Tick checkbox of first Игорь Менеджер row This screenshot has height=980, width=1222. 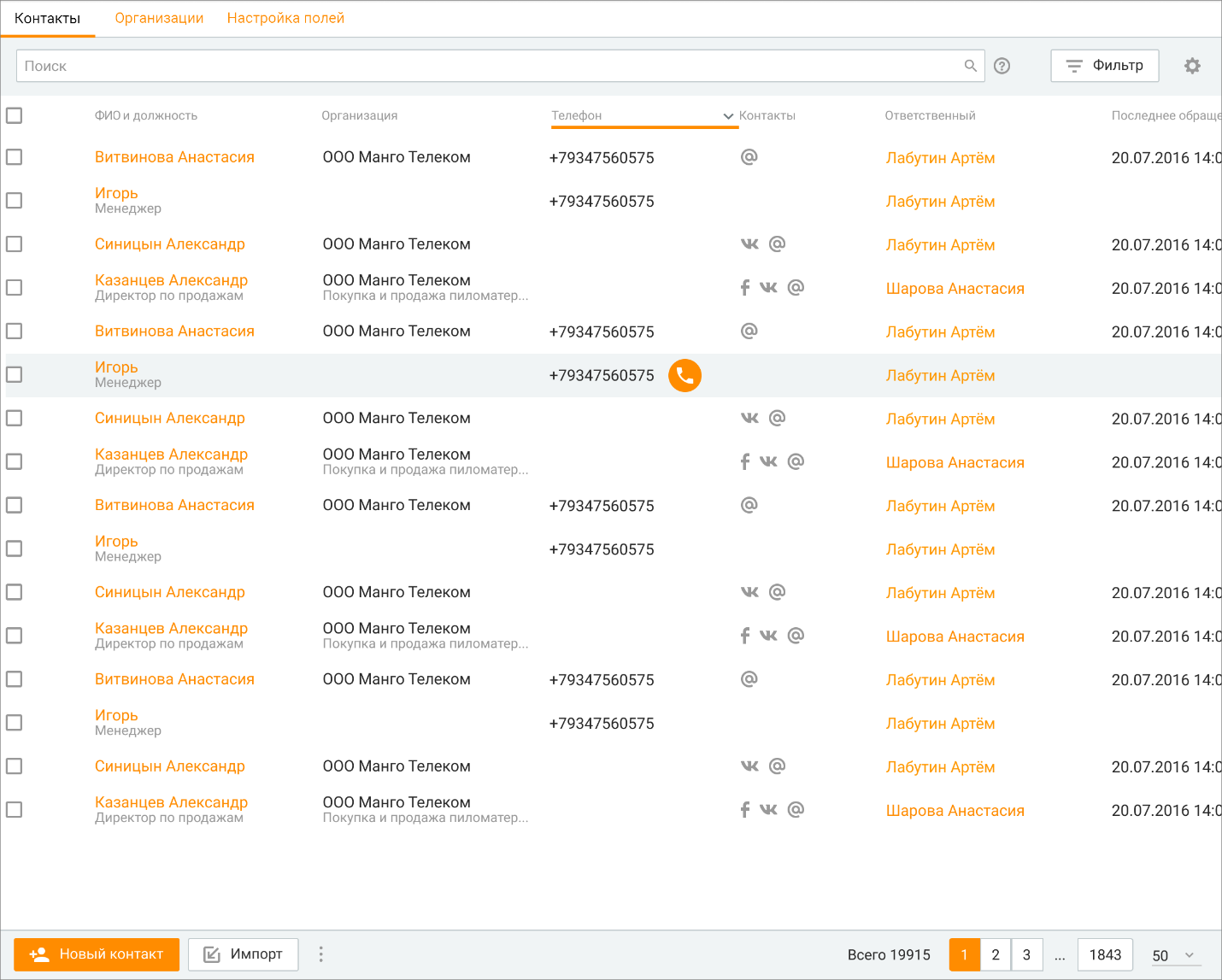[15, 201]
